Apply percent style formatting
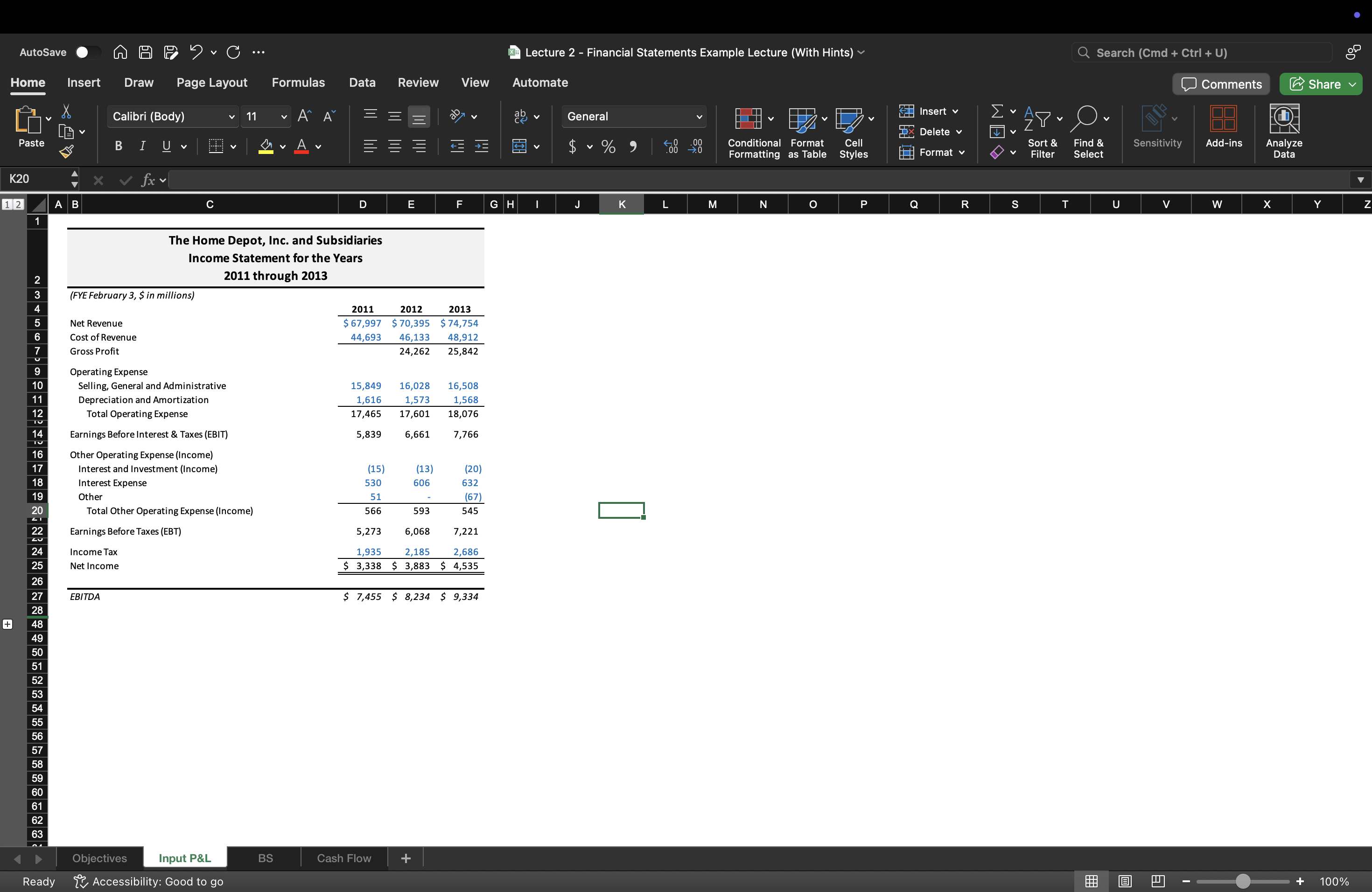Screen dimensions: 1372x892 pos(608,146)
